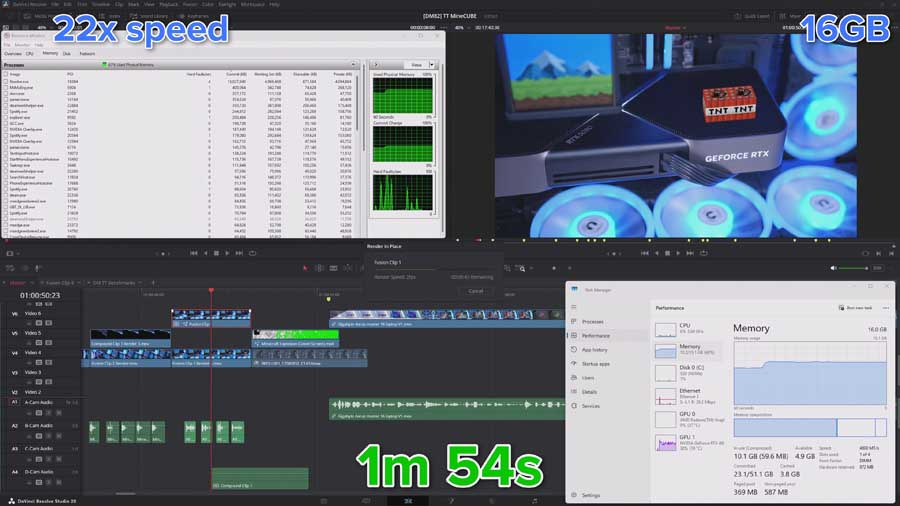Open Startup apps in Task Manager sidebar
Image resolution: width=900 pixels, height=506 pixels.
click(x=596, y=364)
